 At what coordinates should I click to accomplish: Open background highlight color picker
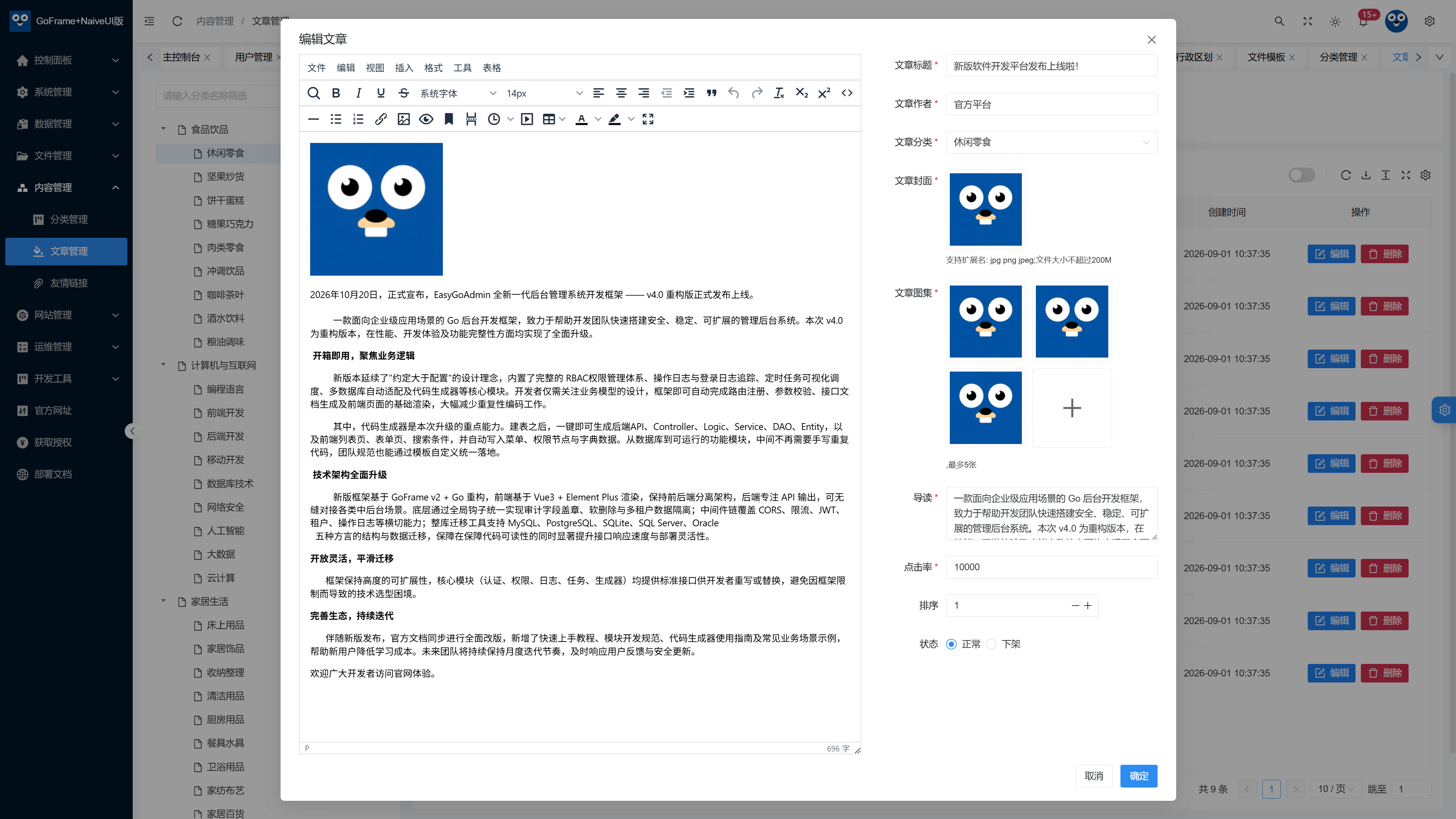(614, 119)
